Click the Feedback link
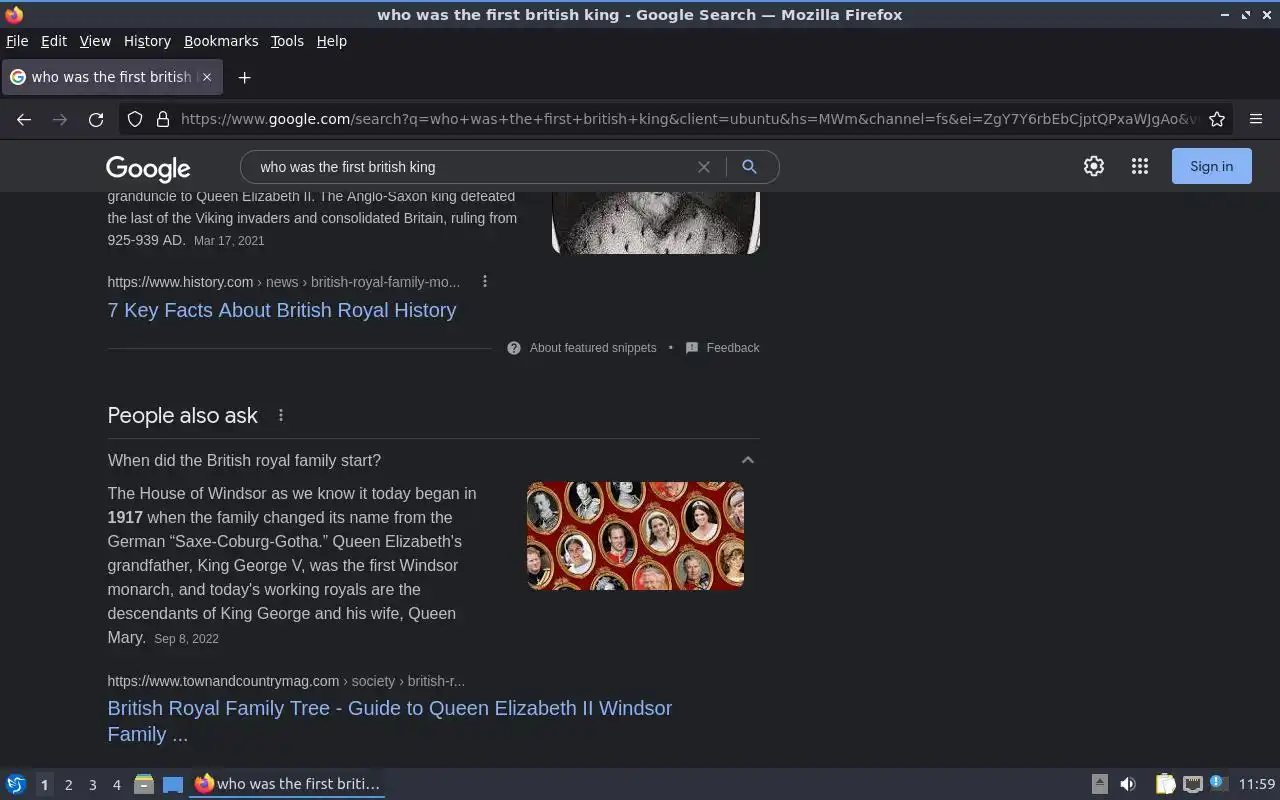Image resolution: width=1280 pixels, height=800 pixels. point(733,348)
